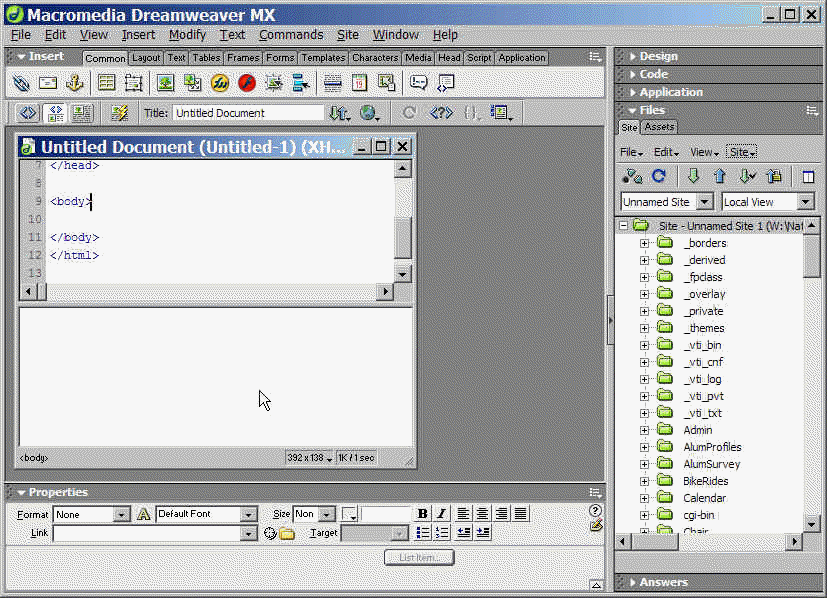
Task: Insert a Flash movie
Action: click(x=246, y=83)
